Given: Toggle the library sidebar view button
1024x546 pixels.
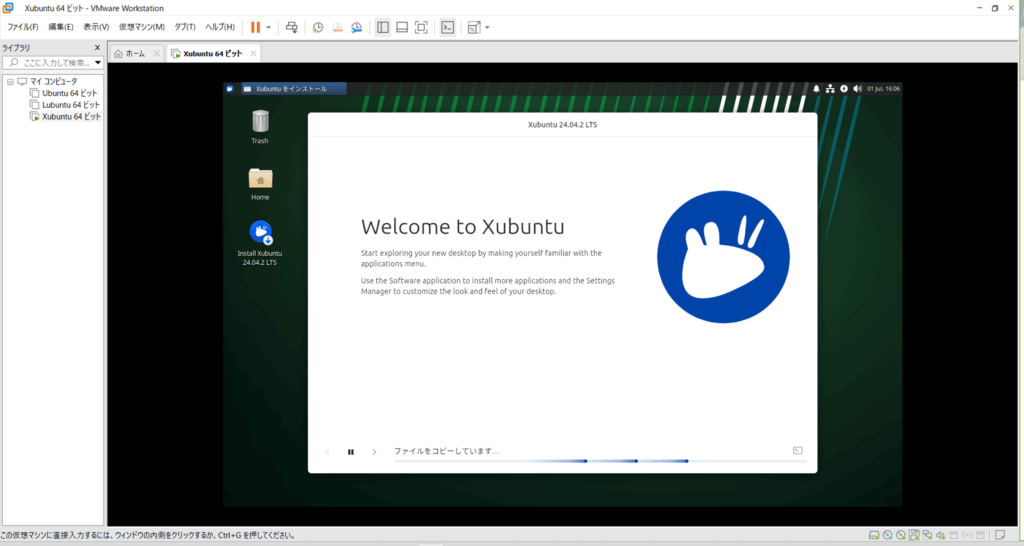Looking at the screenshot, I should [382, 27].
